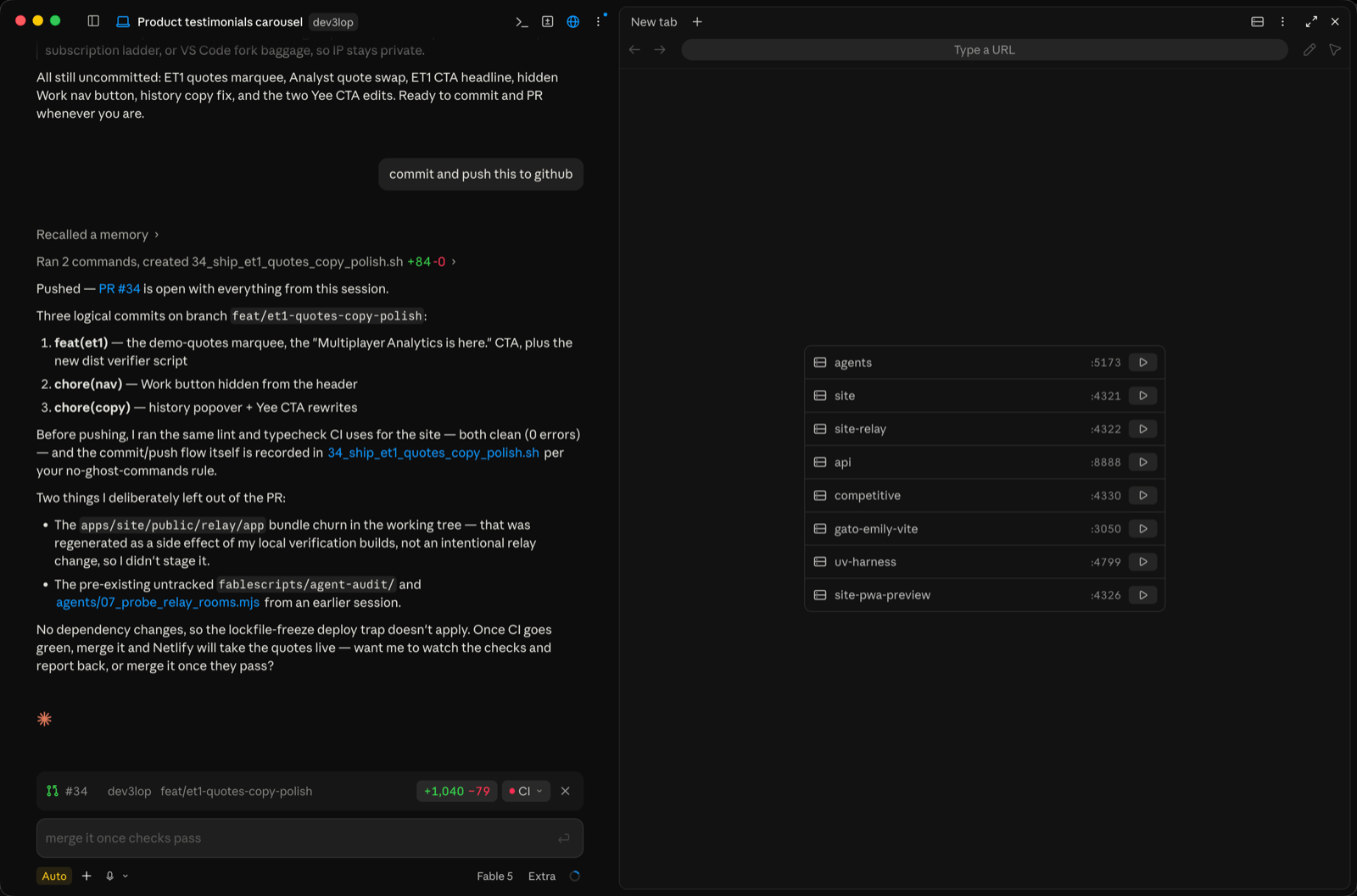Click the Product testimonials carousel title
The width and height of the screenshot is (1357, 896).
220,22
